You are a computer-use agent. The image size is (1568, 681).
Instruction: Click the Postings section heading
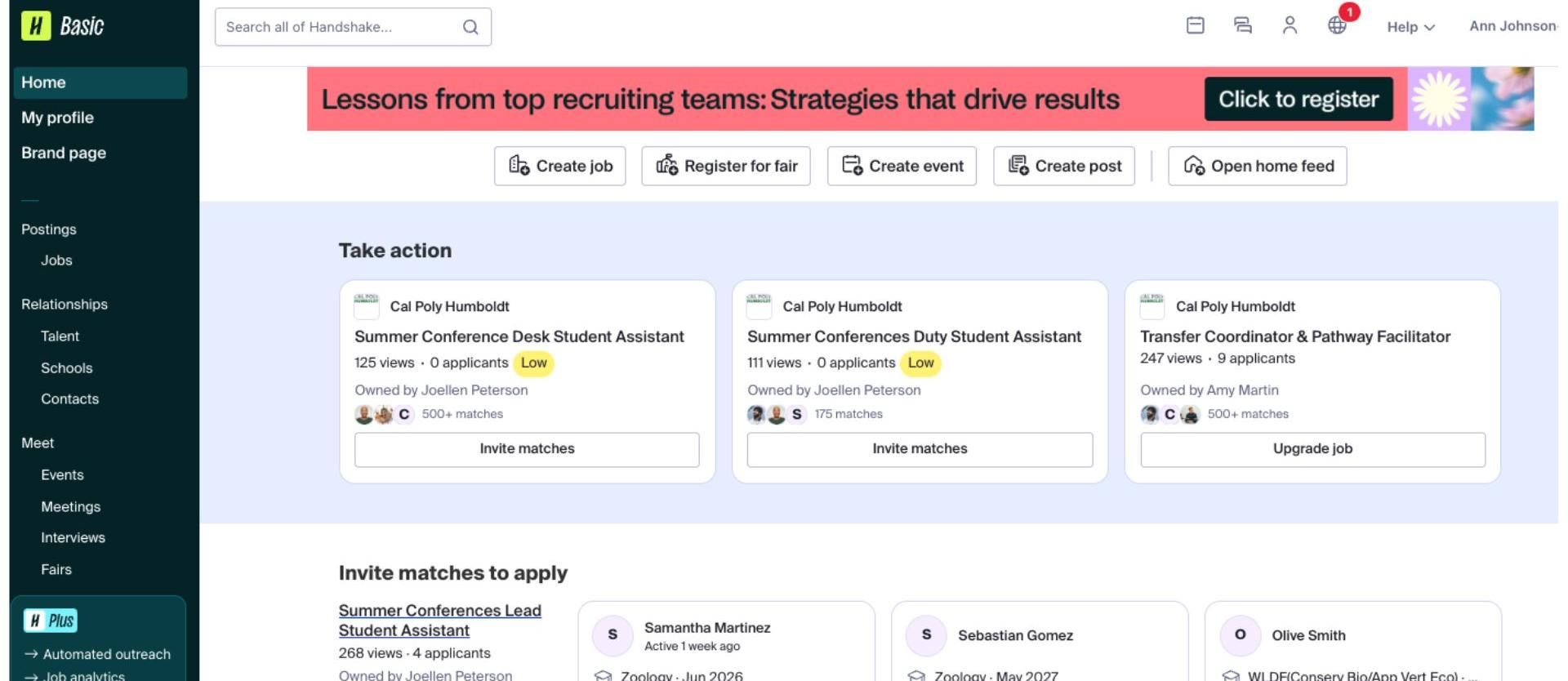point(49,229)
